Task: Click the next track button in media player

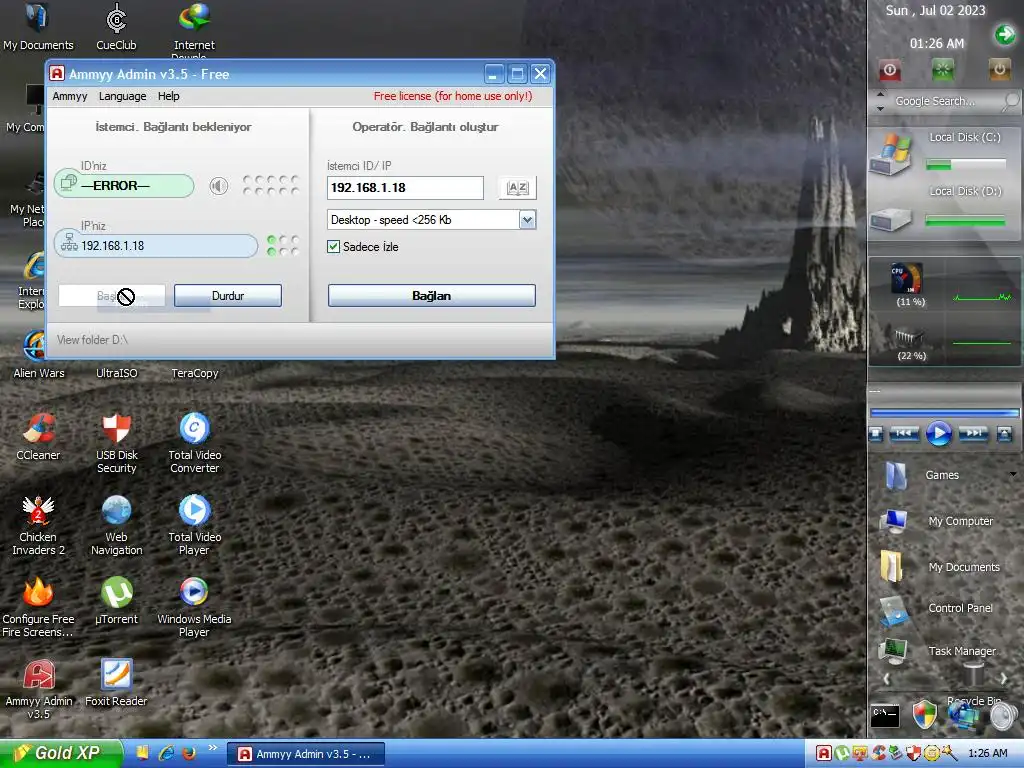Action: (x=973, y=433)
